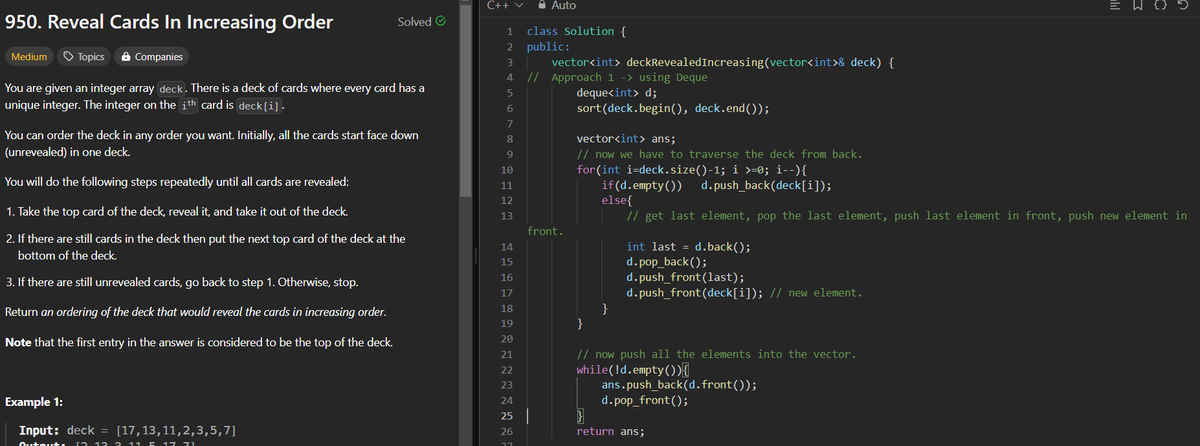Click the 'int last = d.back();' line
This screenshot has width=1200, height=446.
pyautogui.click(x=688, y=246)
